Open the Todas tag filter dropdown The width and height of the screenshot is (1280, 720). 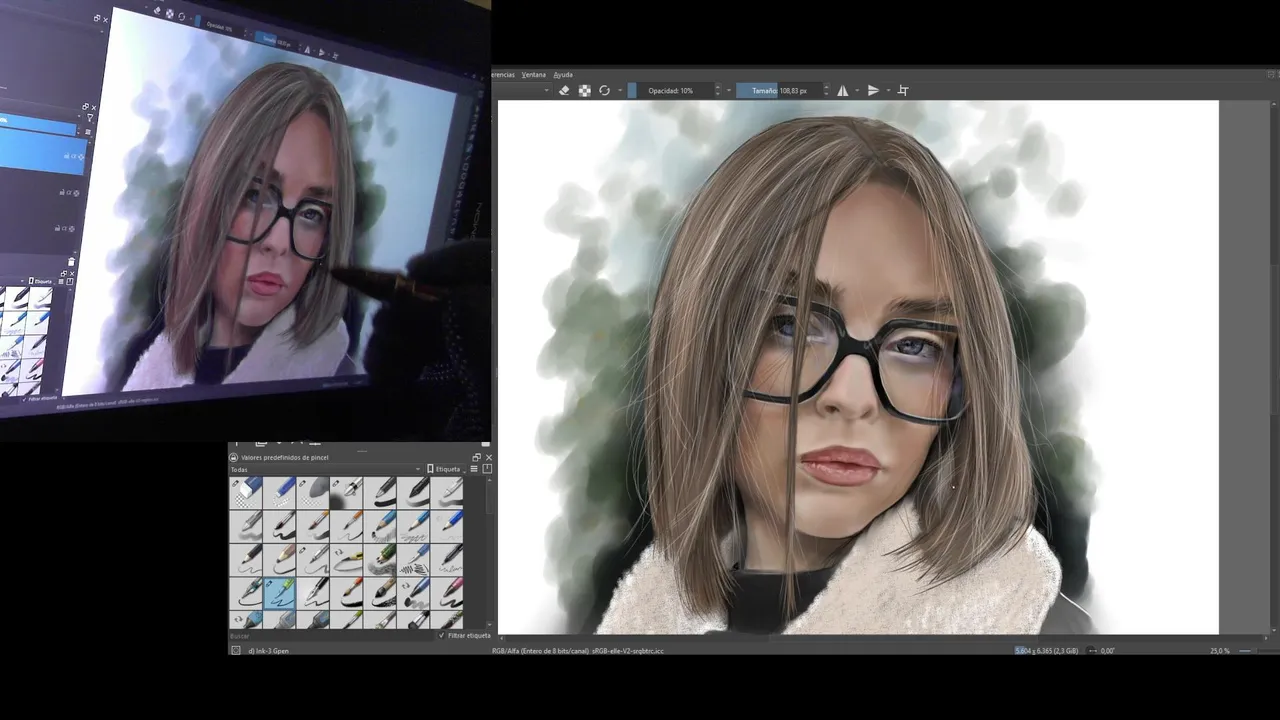[x=325, y=469]
